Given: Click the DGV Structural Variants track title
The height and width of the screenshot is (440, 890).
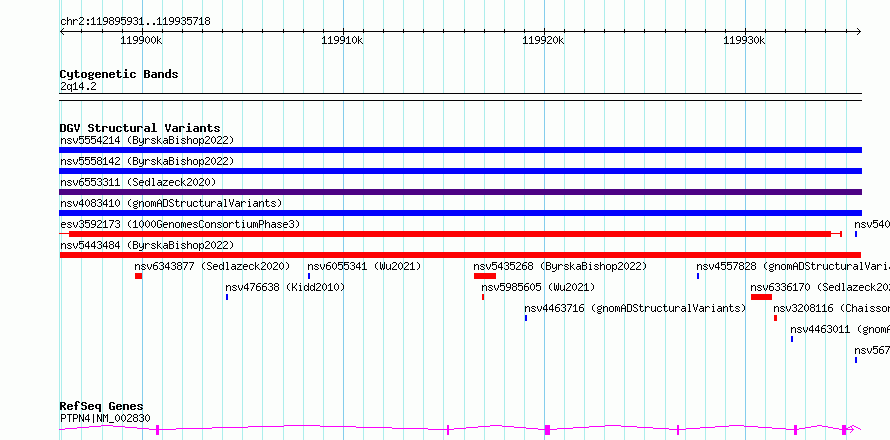Looking at the screenshot, I should pos(140,128).
